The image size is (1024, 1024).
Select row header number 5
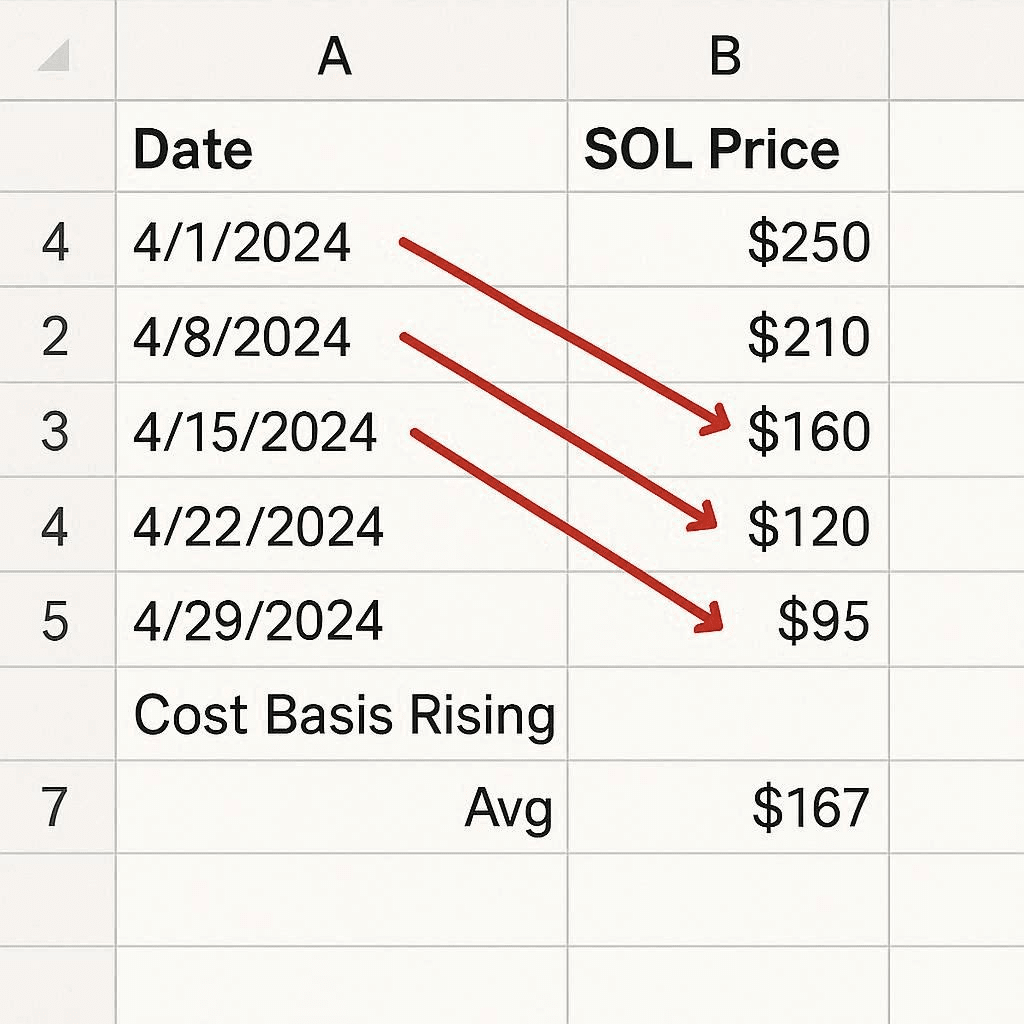(55, 621)
